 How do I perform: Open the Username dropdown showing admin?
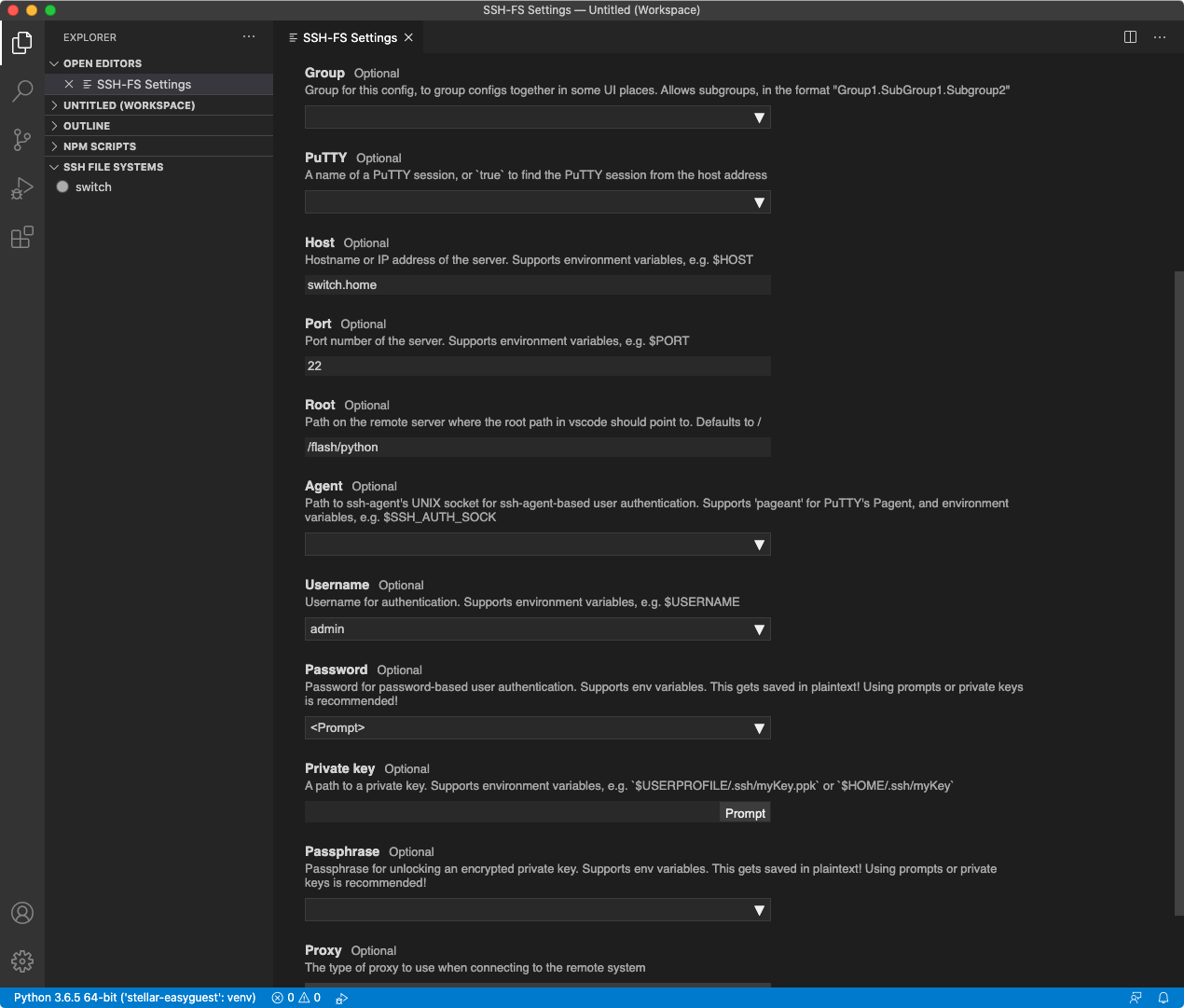(x=537, y=629)
